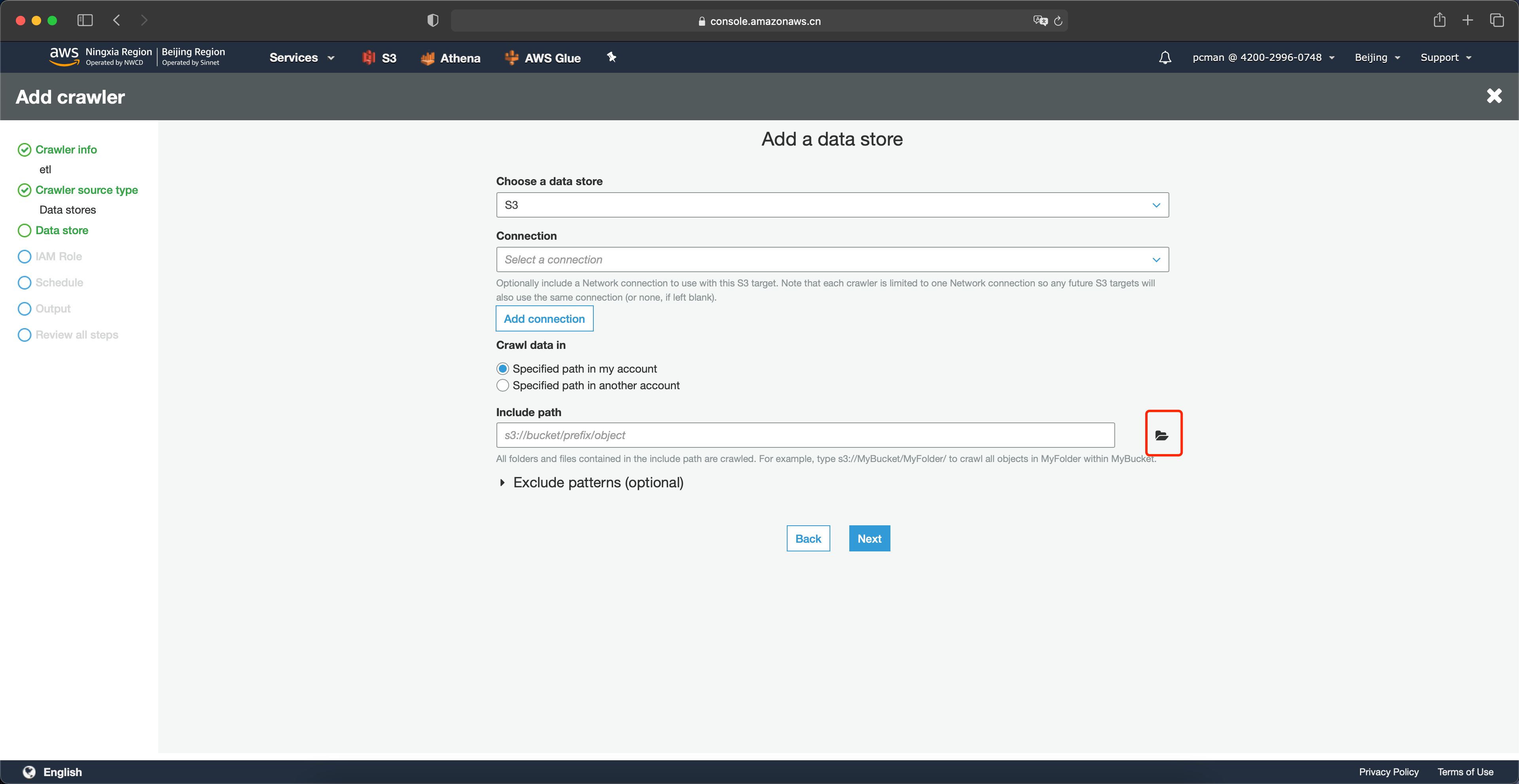Viewport: 1519px width, 784px height.
Task: Click the Next button to proceed
Action: (868, 538)
